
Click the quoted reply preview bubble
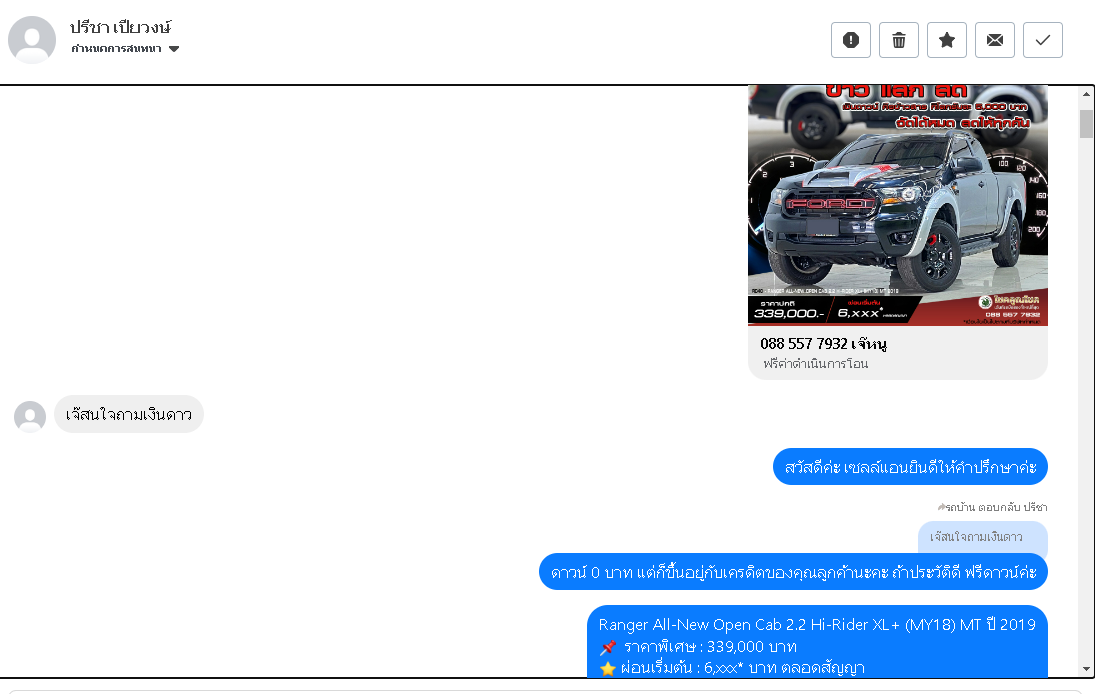(x=983, y=537)
